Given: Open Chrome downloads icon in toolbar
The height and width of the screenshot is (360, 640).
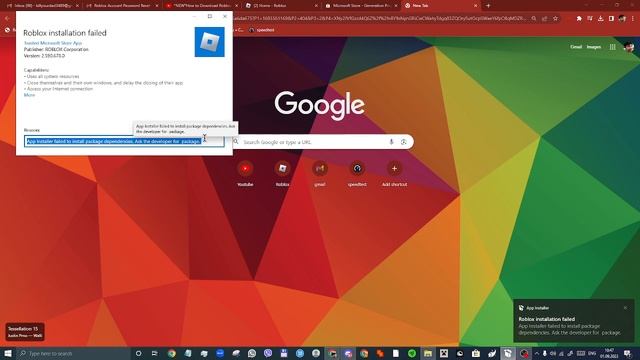Looking at the screenshot, I should click(x=600, y=18).
